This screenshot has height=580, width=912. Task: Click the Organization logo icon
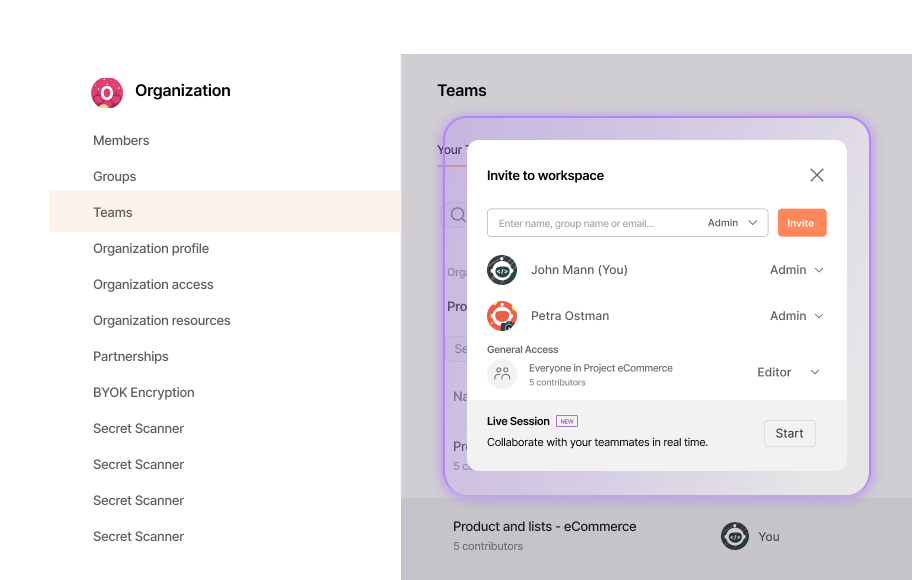click(x=107, y=92)
